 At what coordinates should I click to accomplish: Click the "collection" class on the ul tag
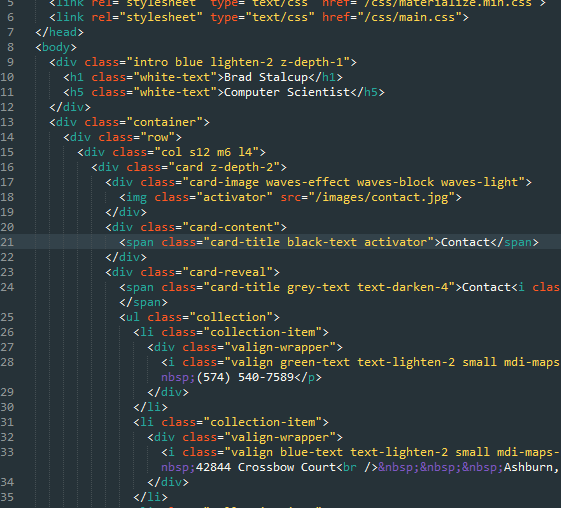(231, 317)
